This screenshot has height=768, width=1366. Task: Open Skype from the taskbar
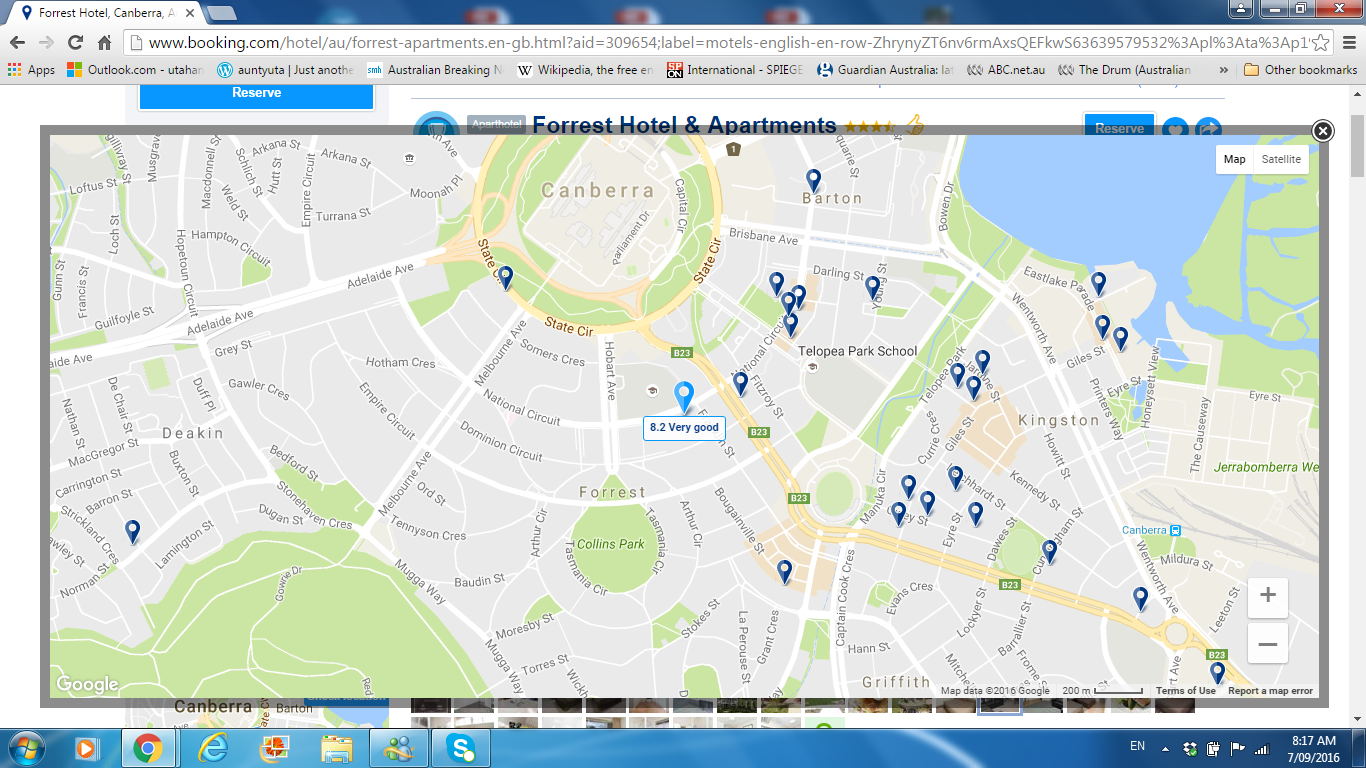point(461,747)
